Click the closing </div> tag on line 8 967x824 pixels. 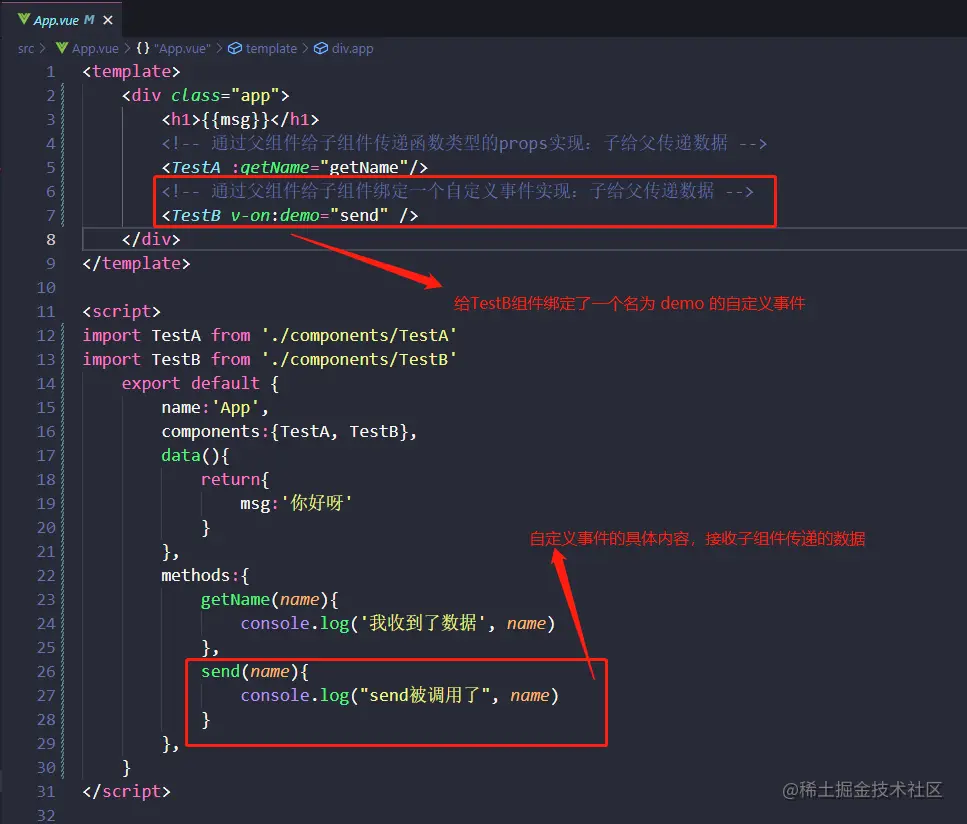(x=151, y=239)
